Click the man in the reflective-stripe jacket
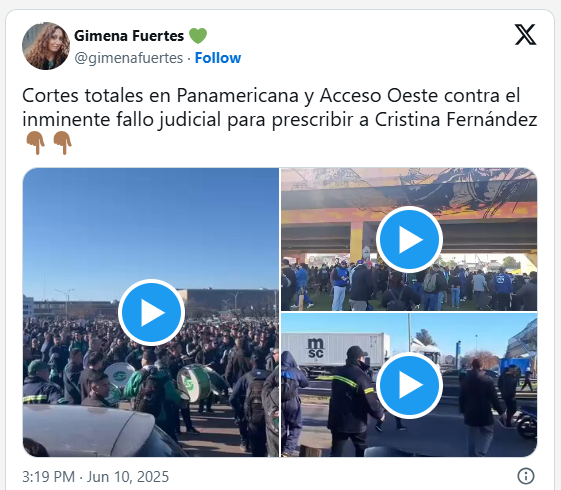 (352, 397)
